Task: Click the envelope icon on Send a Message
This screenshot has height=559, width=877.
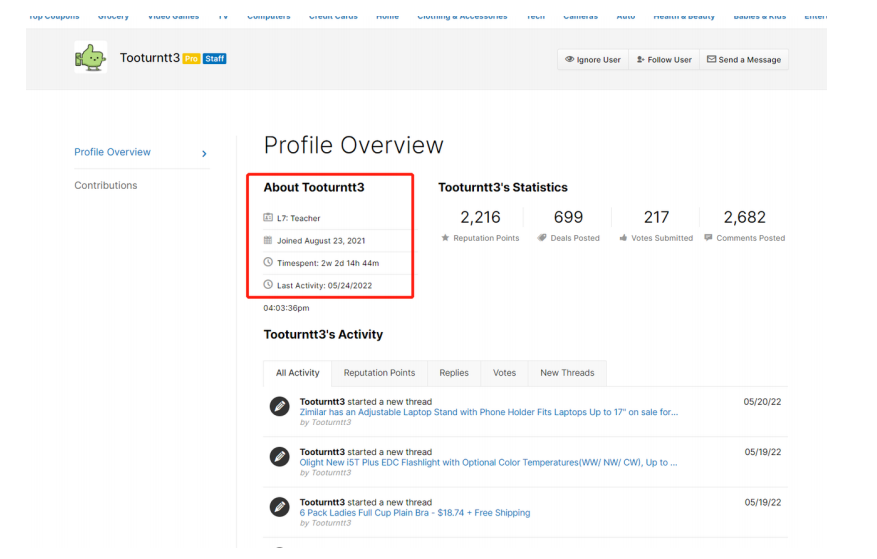Action: (x=711, y=59)
